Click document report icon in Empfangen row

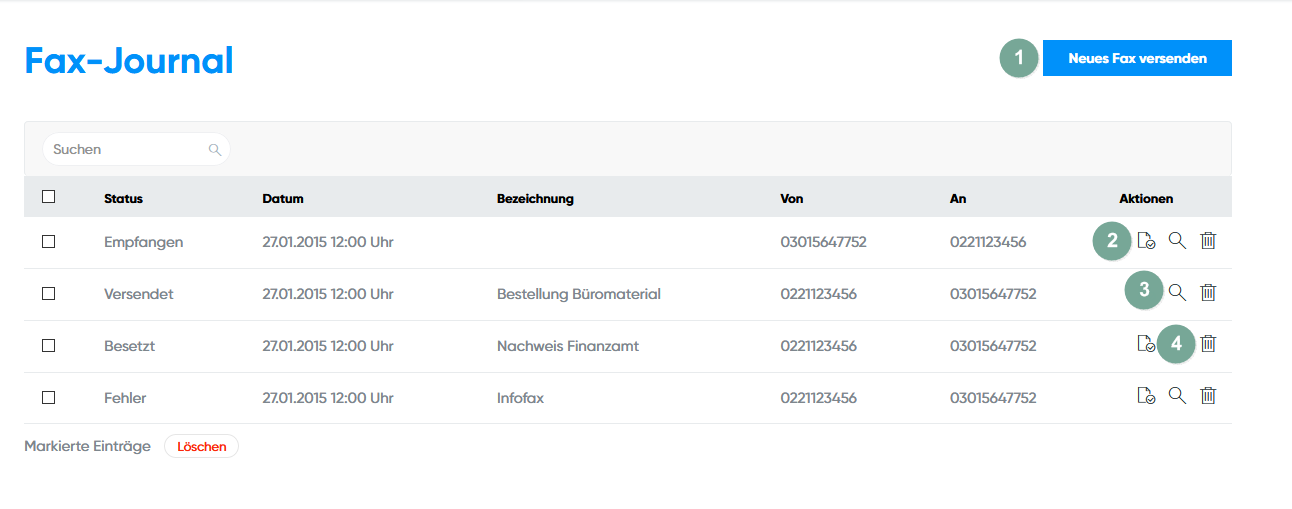(x=1146, y=241)
